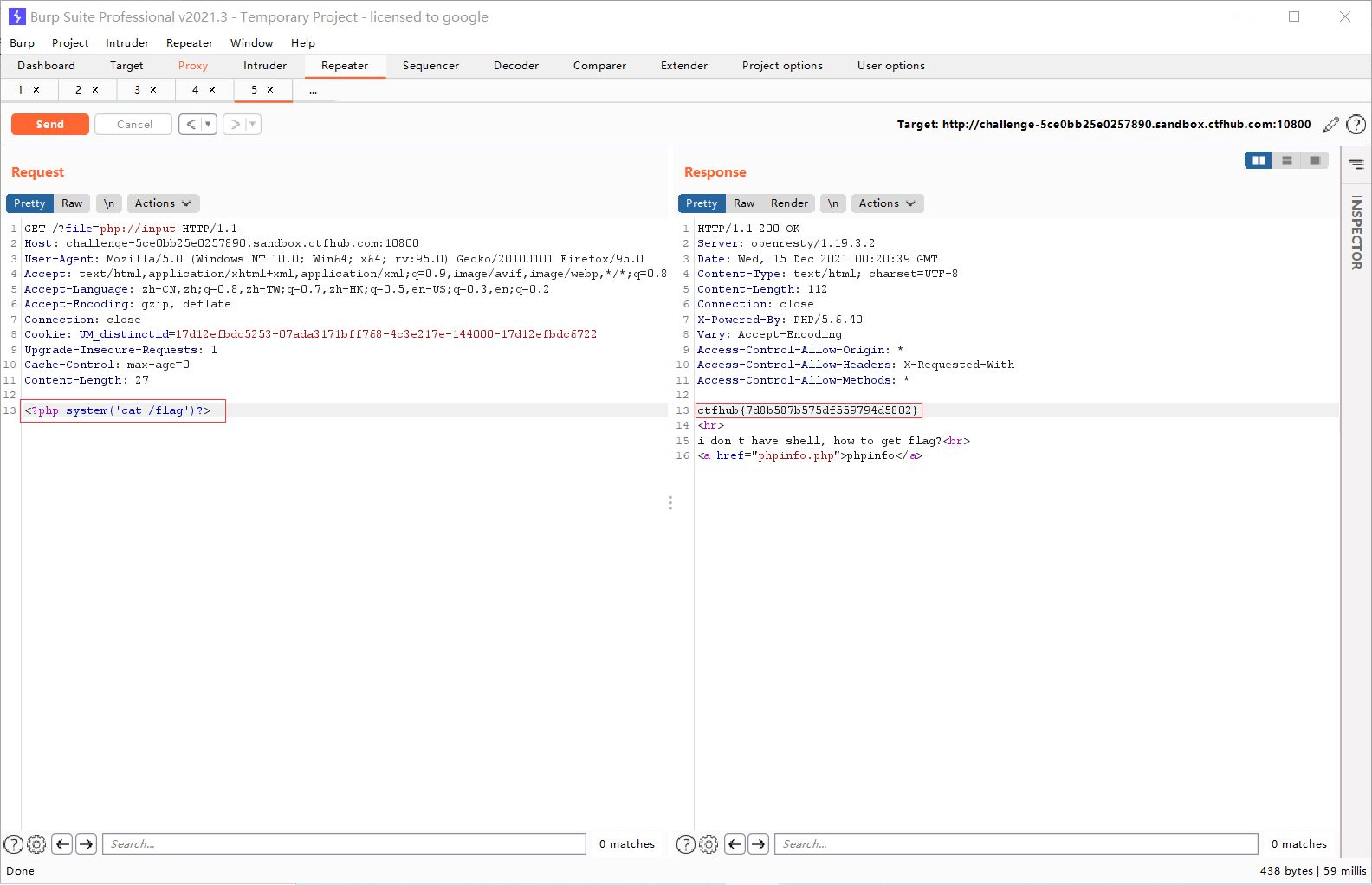Open the Intruder menu
Screen dimensions: 1372x885
(127, 43)
